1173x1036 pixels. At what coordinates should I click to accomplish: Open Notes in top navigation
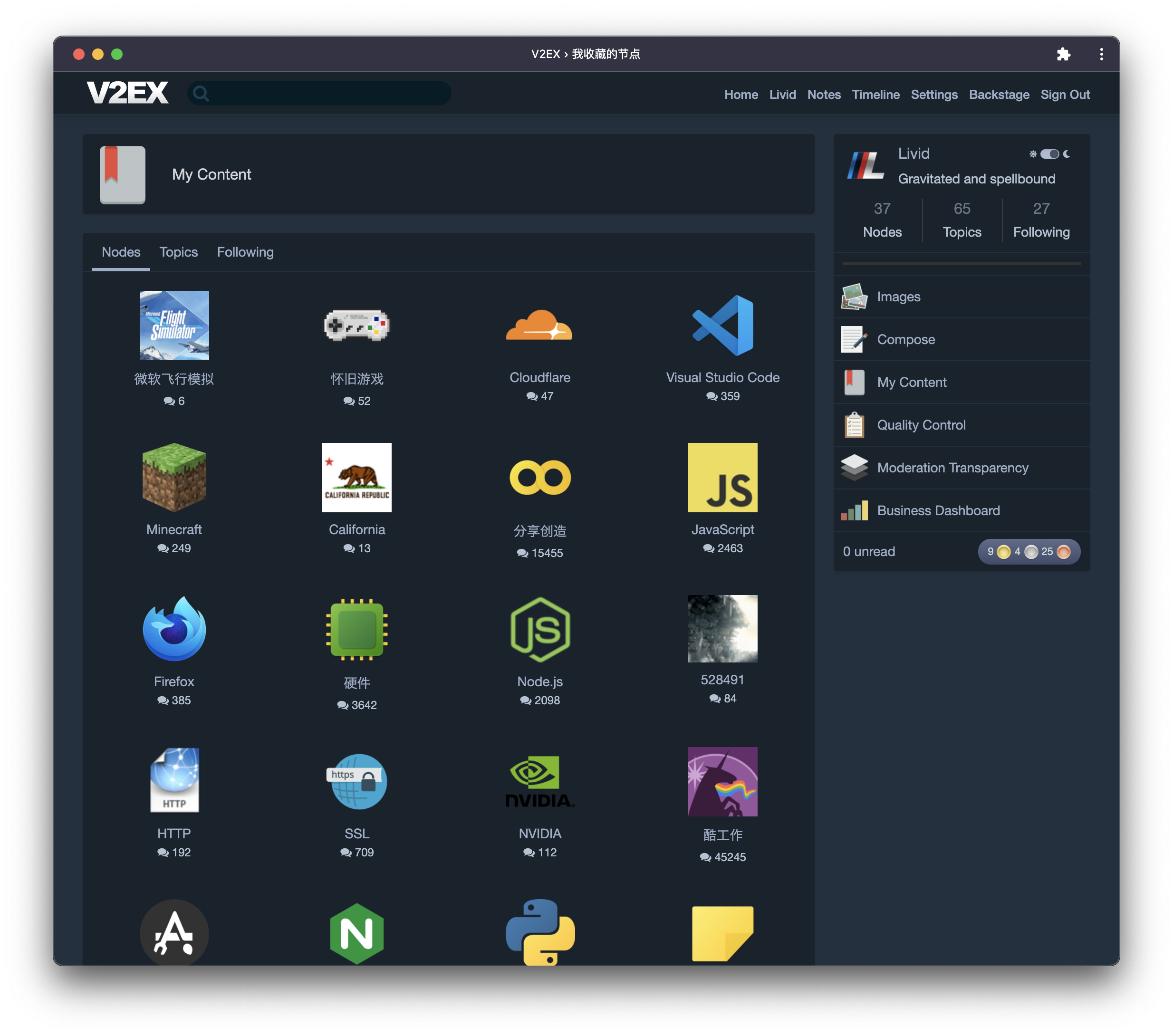coord(824,95)
